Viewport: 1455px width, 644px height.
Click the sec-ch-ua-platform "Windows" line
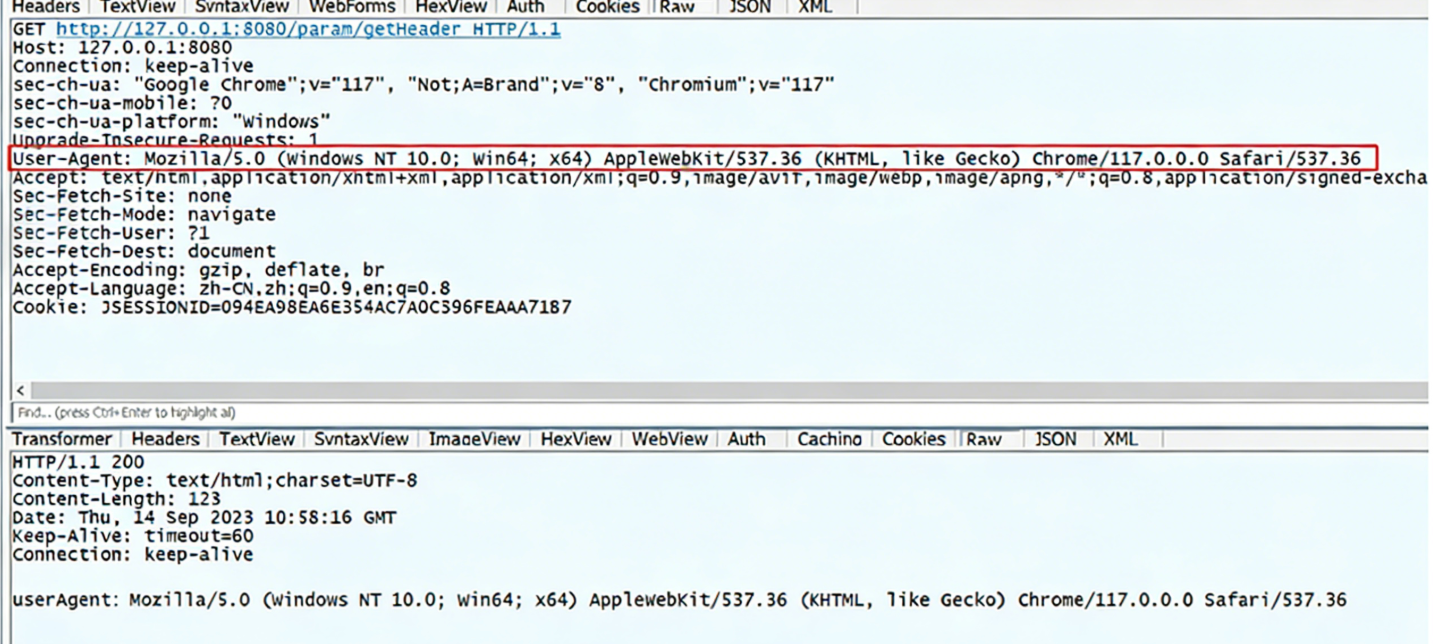[171, 122]
